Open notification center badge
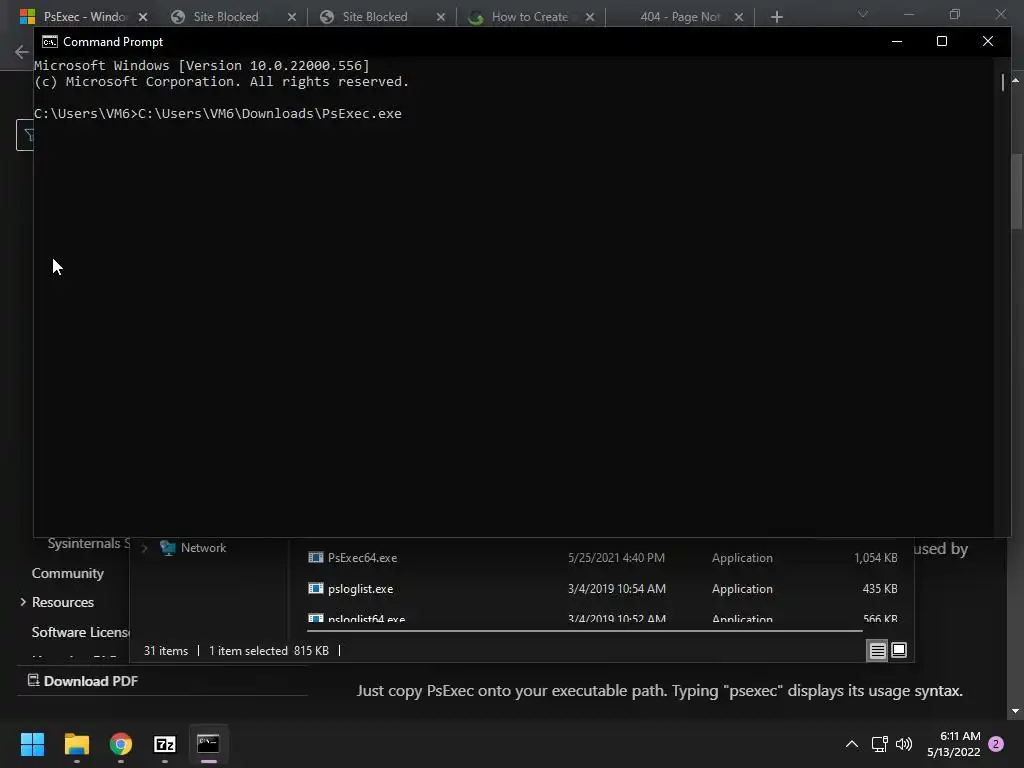Viewport: 1024px width, 768px height. tap(996, 744)
